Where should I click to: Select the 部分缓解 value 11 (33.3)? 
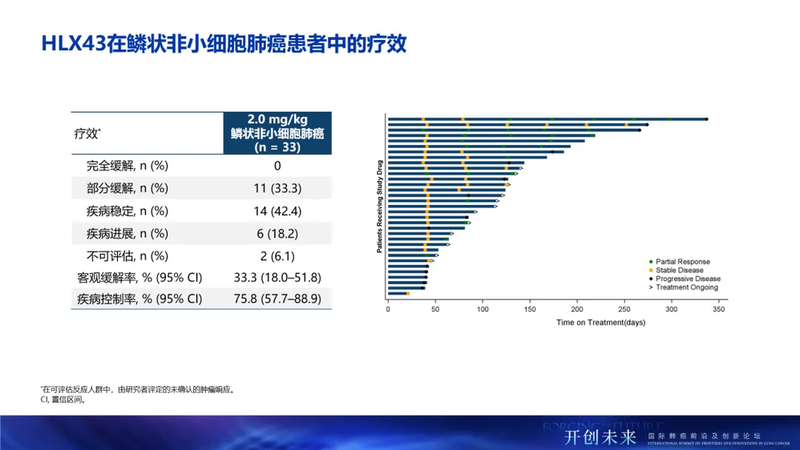point(277,188)
